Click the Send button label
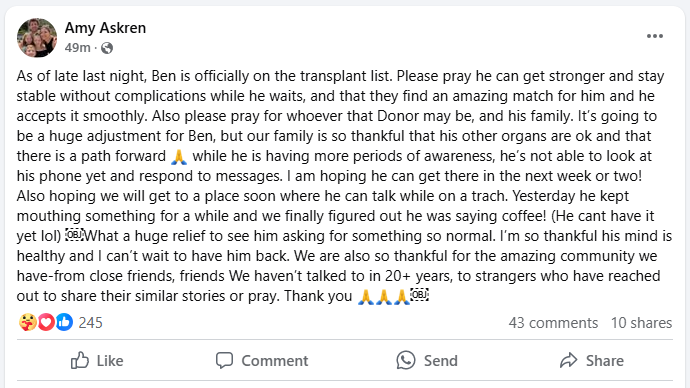Screen dimensions: 690x388 (x=440, y=361)
